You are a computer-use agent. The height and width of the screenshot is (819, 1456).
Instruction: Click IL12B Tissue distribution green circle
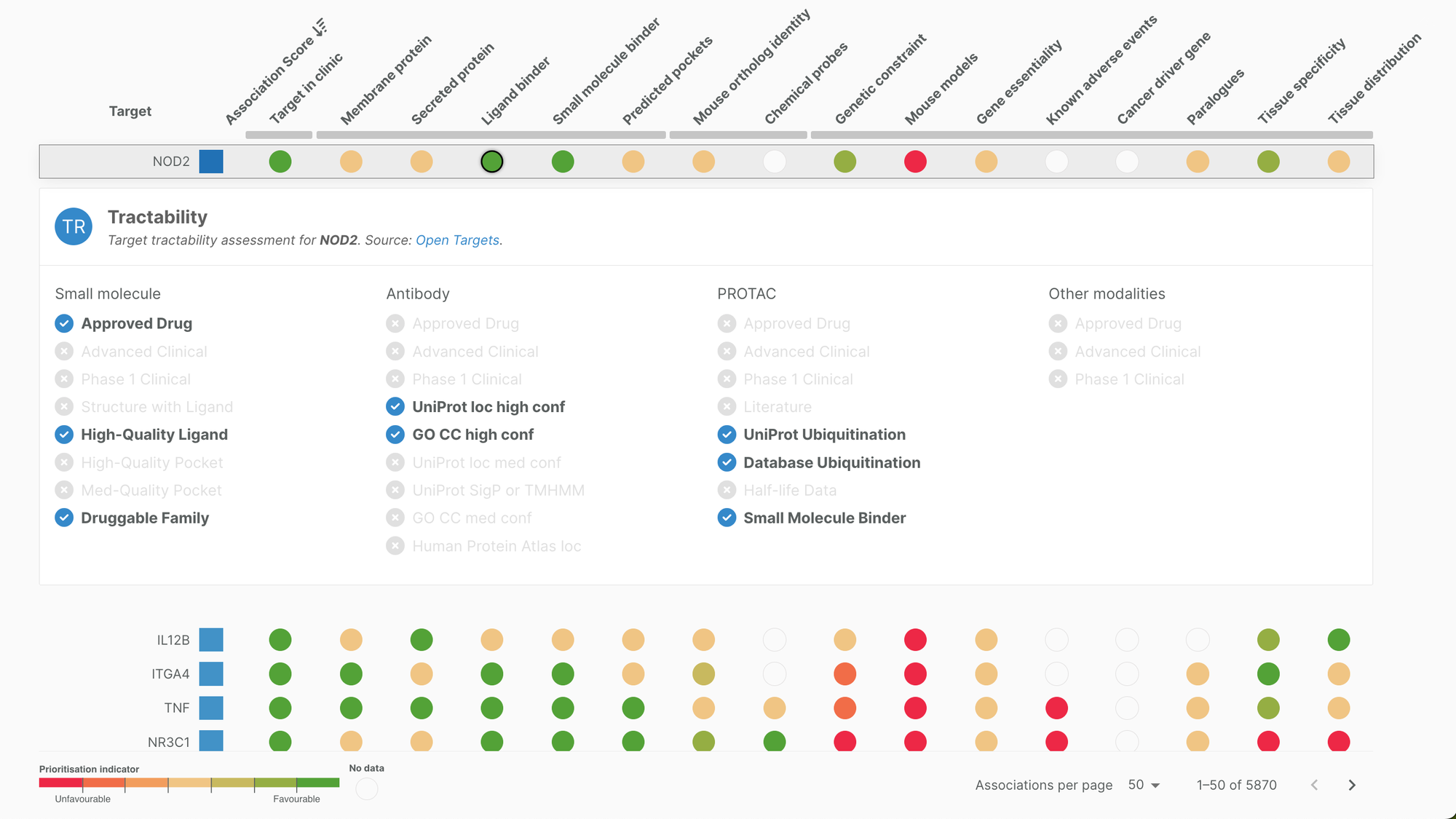[x=1338, y=640]
